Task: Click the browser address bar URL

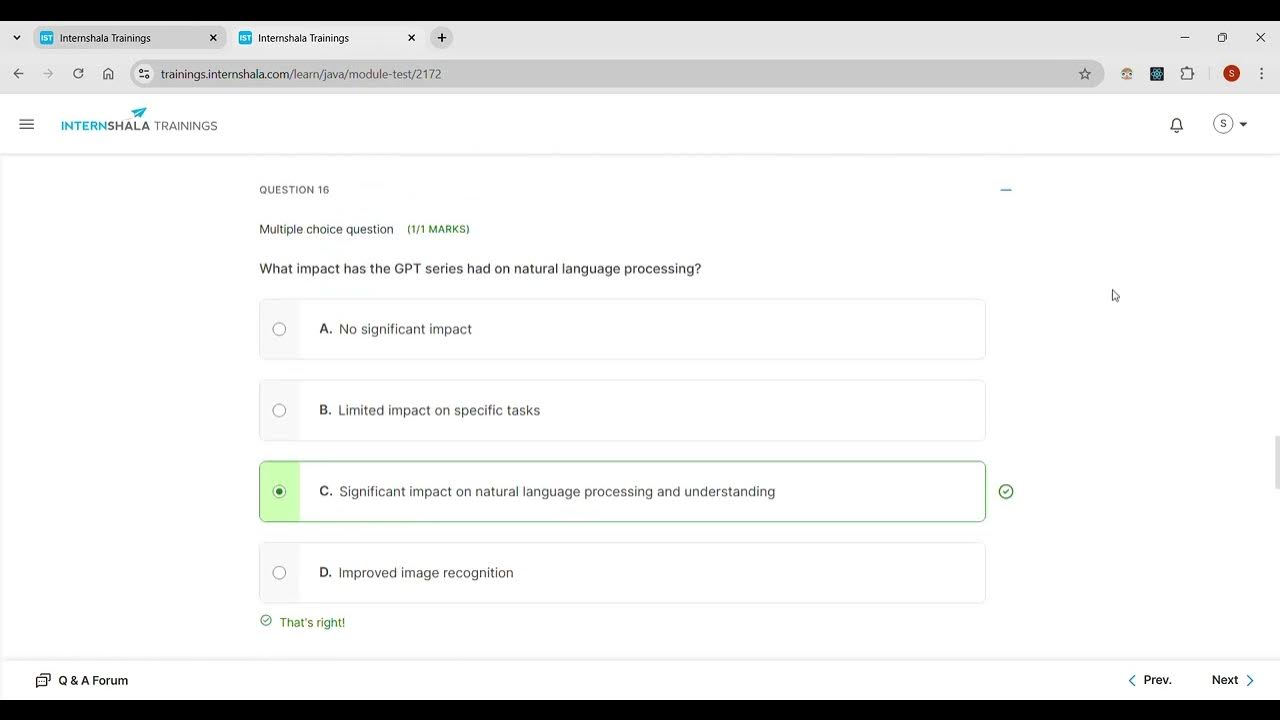Action: pyautogui.click(x=300, y=74)
